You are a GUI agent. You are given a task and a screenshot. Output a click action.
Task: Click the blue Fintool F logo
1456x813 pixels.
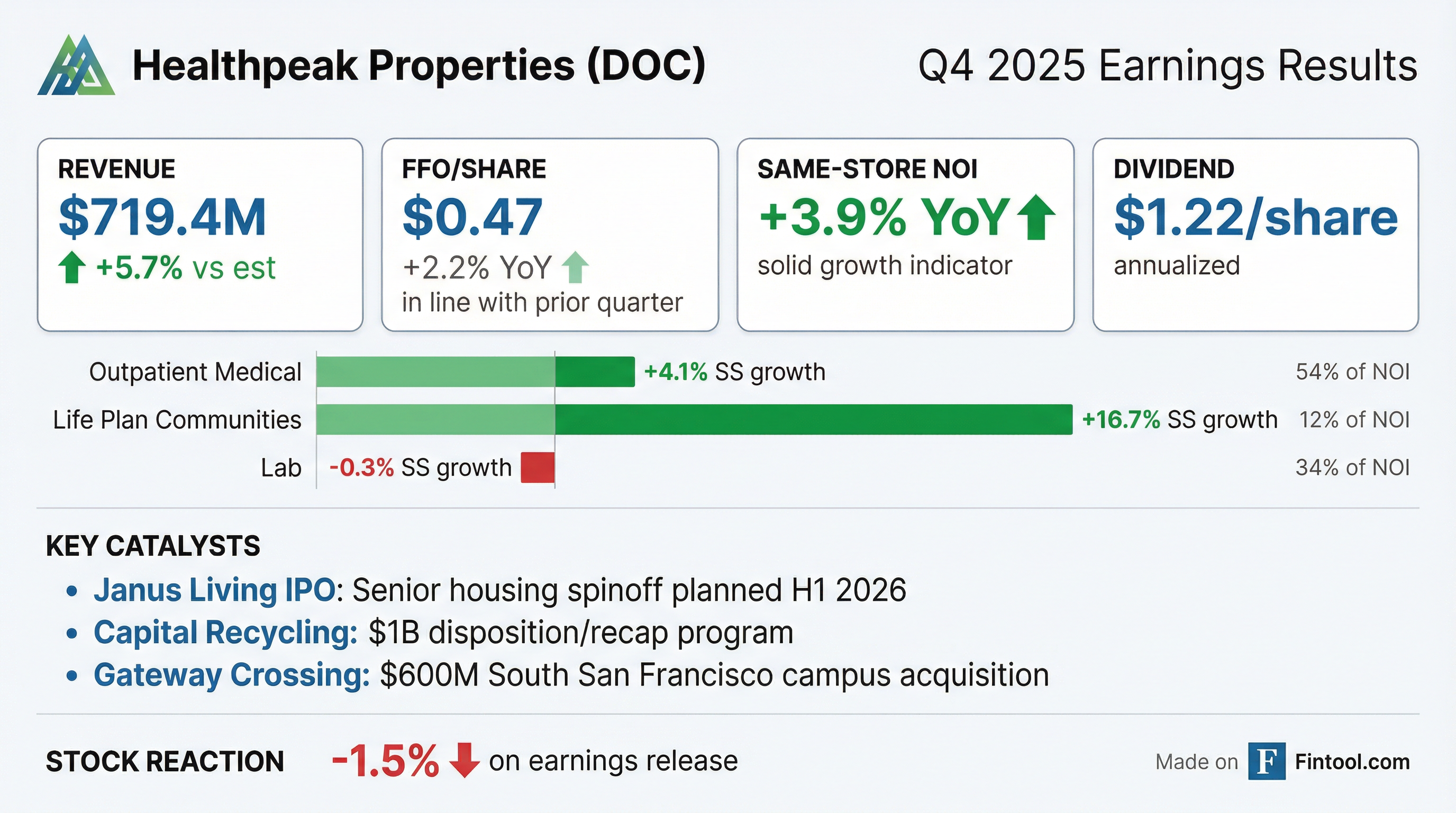[1267, 761]
